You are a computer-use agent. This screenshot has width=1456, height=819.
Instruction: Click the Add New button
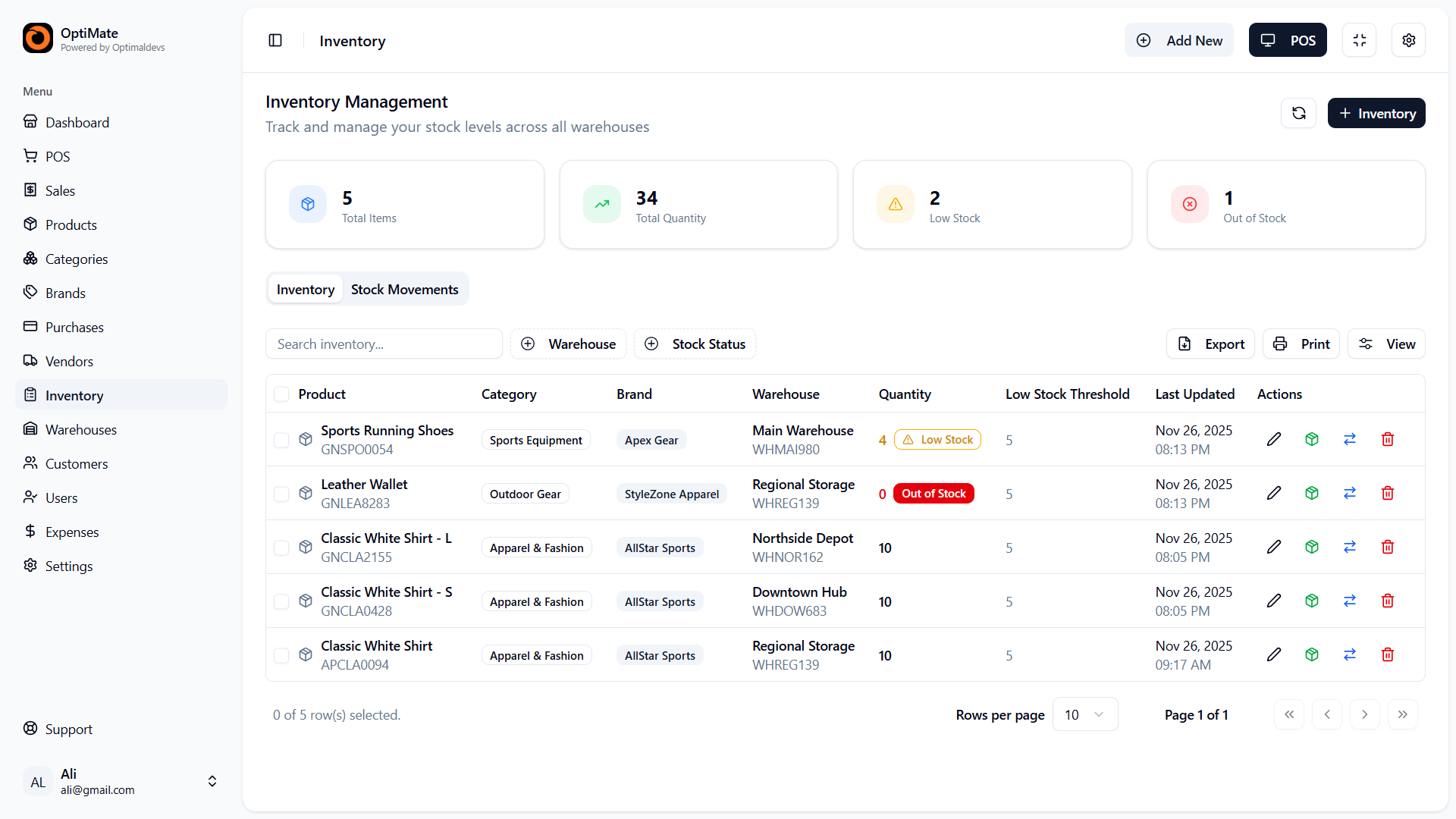point(1178,40)
